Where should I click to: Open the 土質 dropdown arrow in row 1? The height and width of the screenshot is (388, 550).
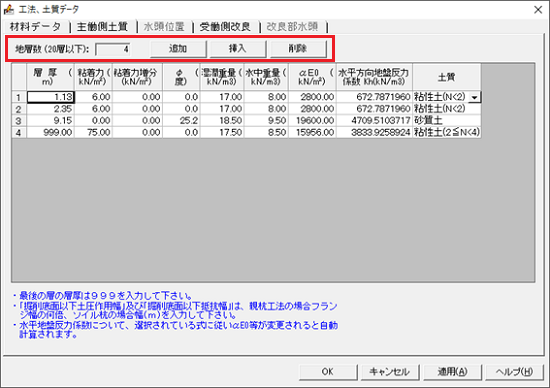click(x=475, y=98)
